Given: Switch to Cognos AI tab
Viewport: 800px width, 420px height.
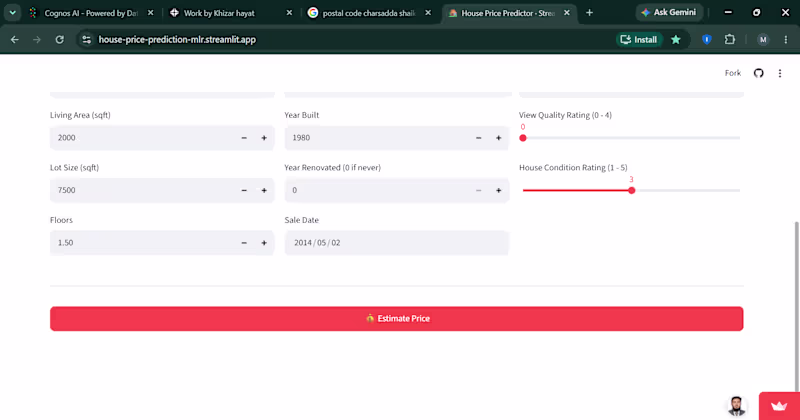Looking at the screenshot, I should pyautogui.click(x=91, y=13).
